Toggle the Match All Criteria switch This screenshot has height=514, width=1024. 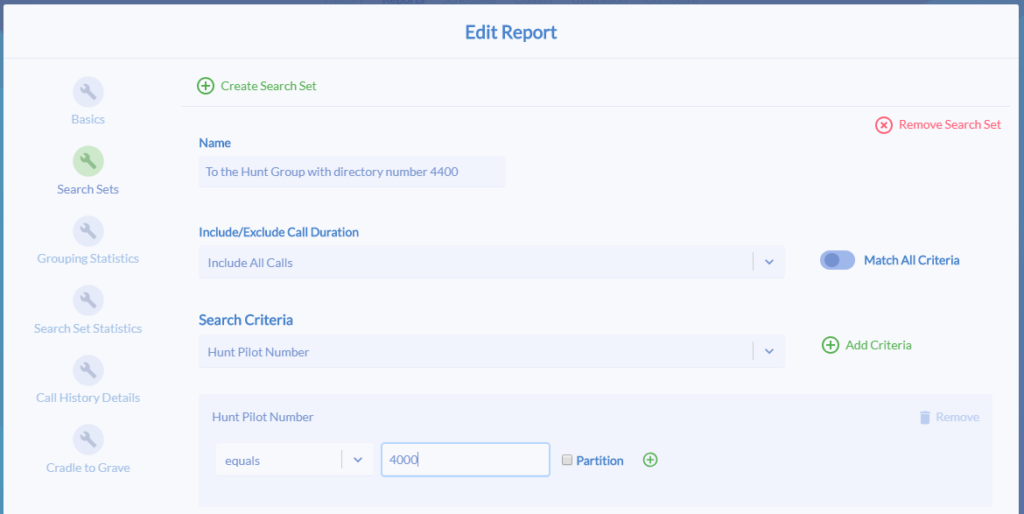click(837, 260)
